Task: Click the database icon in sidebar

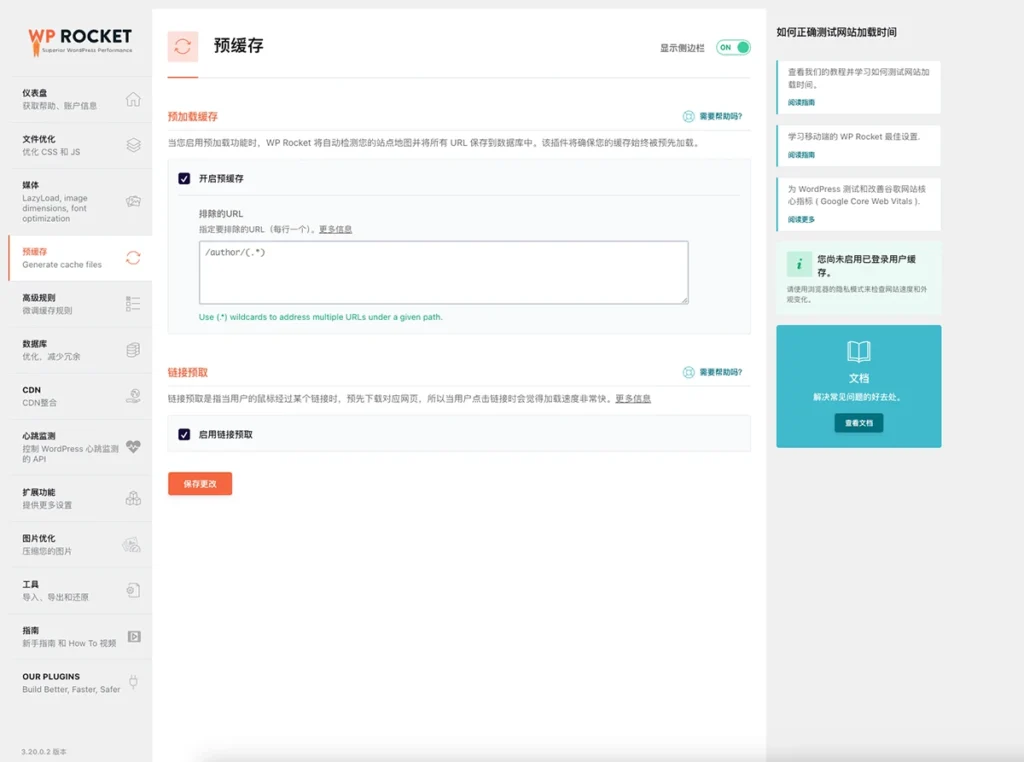Action: point(133,350)
